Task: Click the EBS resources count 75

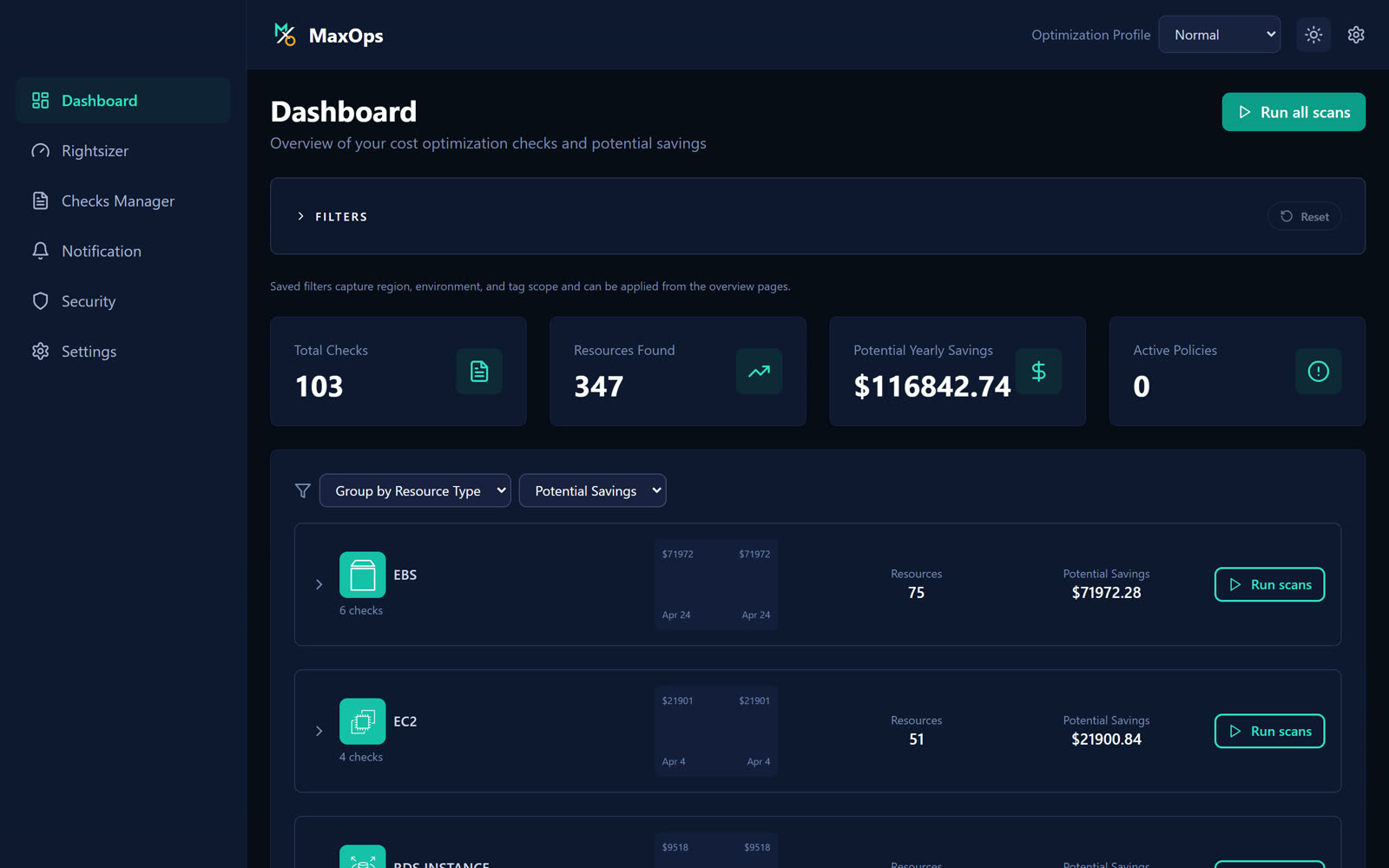Action: tap(916, 593)
